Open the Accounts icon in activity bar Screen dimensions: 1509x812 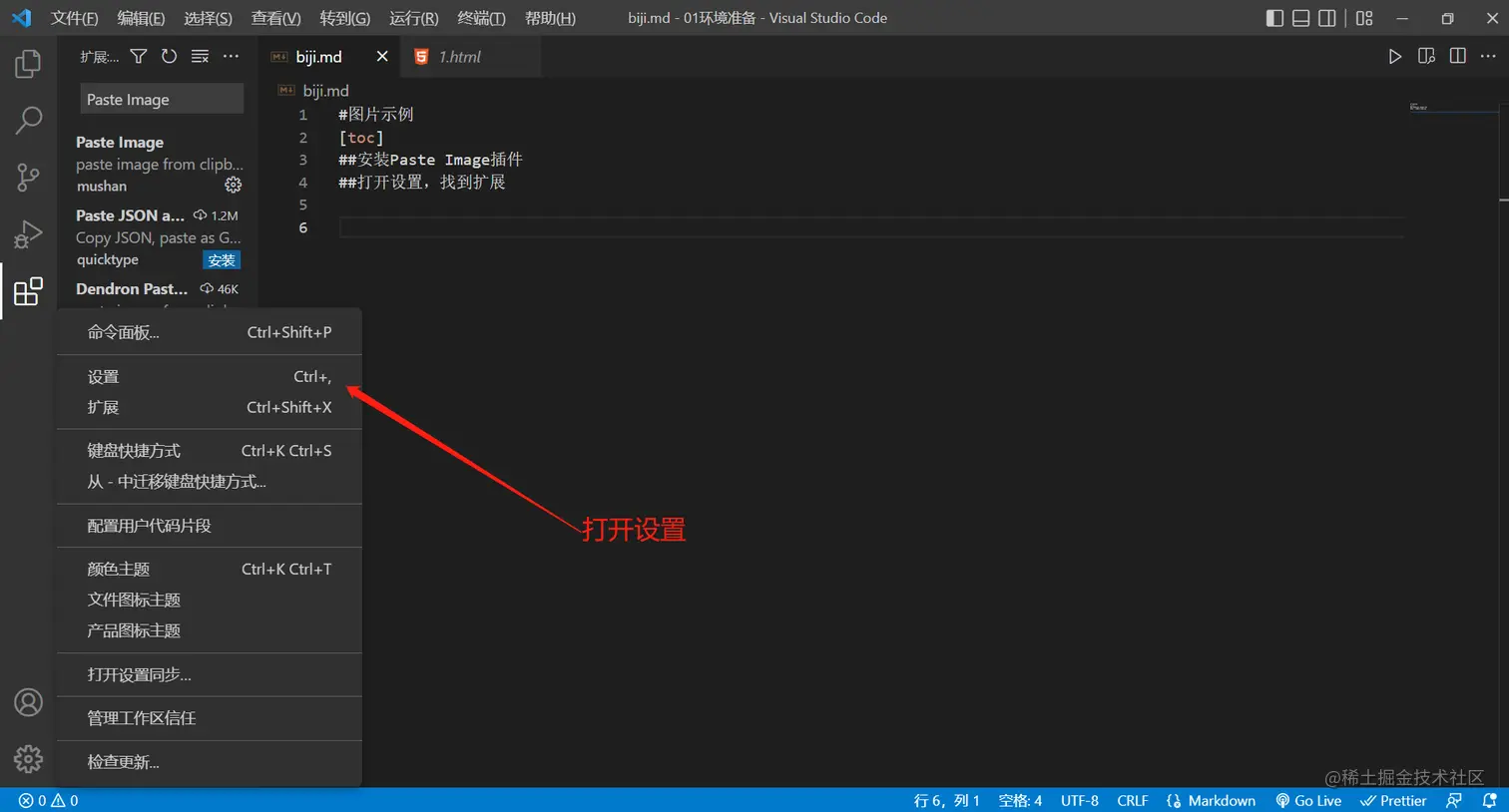coord(28,702)
